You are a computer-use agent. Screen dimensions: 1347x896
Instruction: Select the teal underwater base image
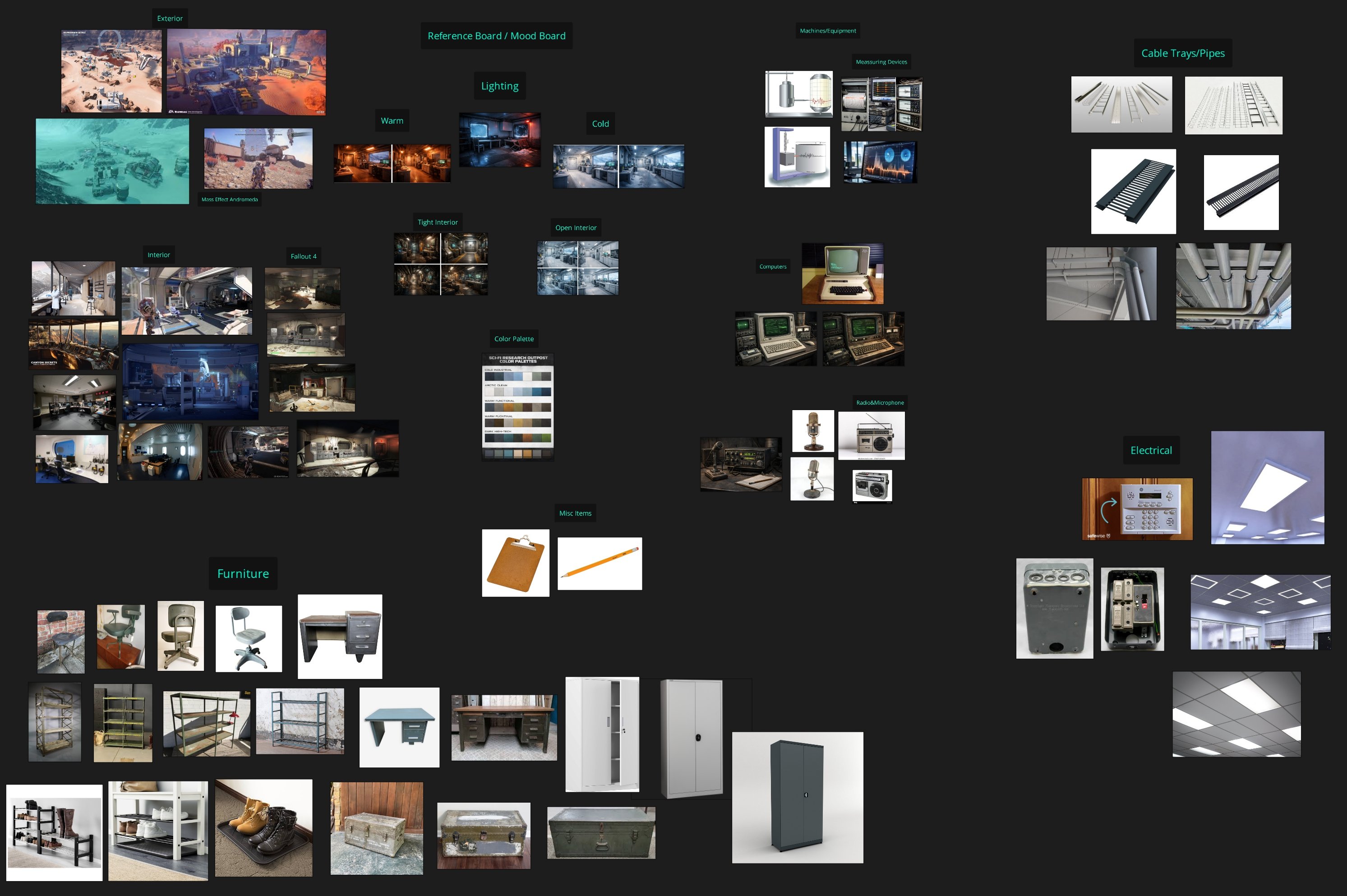click(x=112, y=161)
